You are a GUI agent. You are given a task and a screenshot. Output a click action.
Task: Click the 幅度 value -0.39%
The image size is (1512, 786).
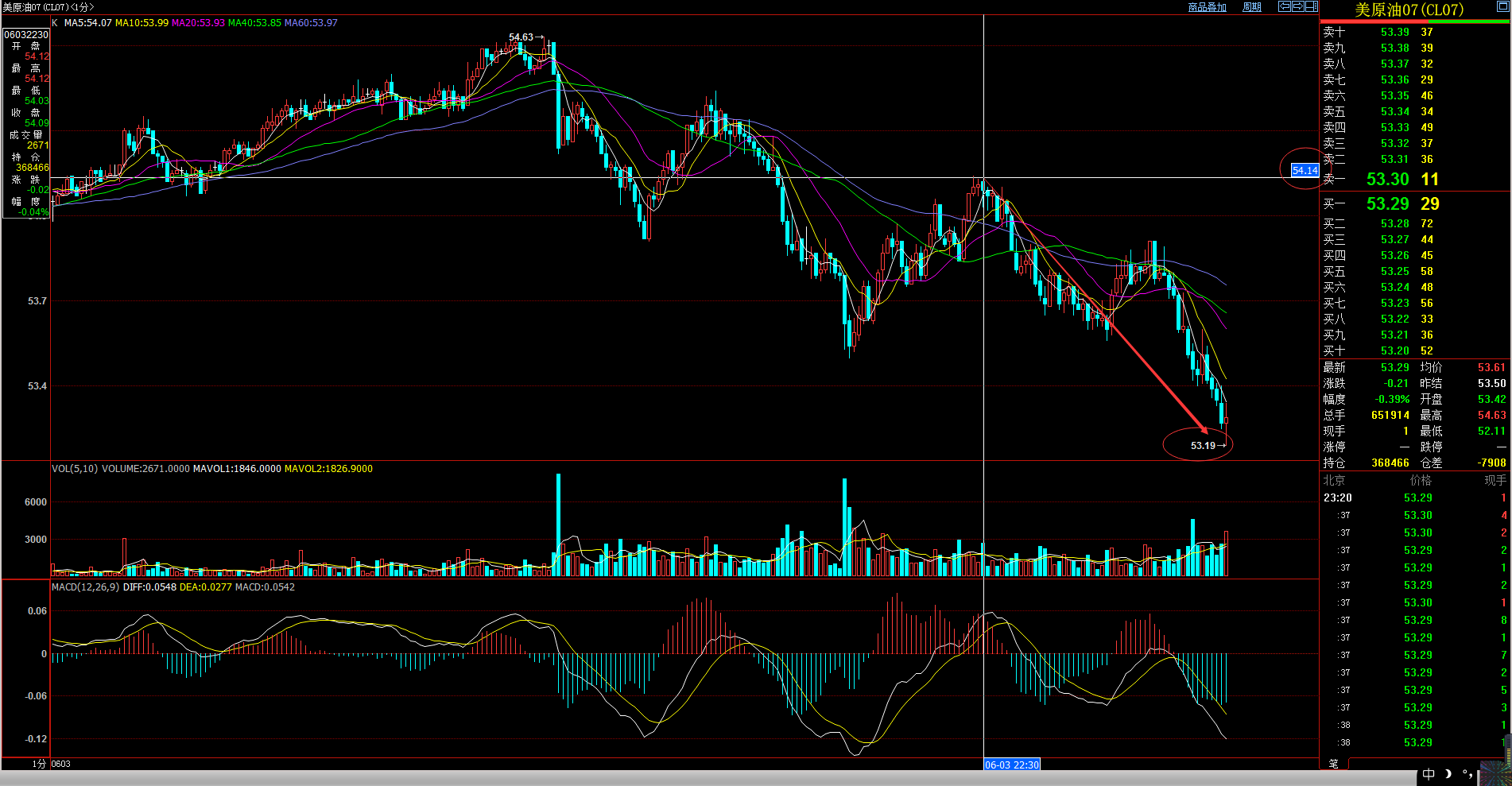1392,400
